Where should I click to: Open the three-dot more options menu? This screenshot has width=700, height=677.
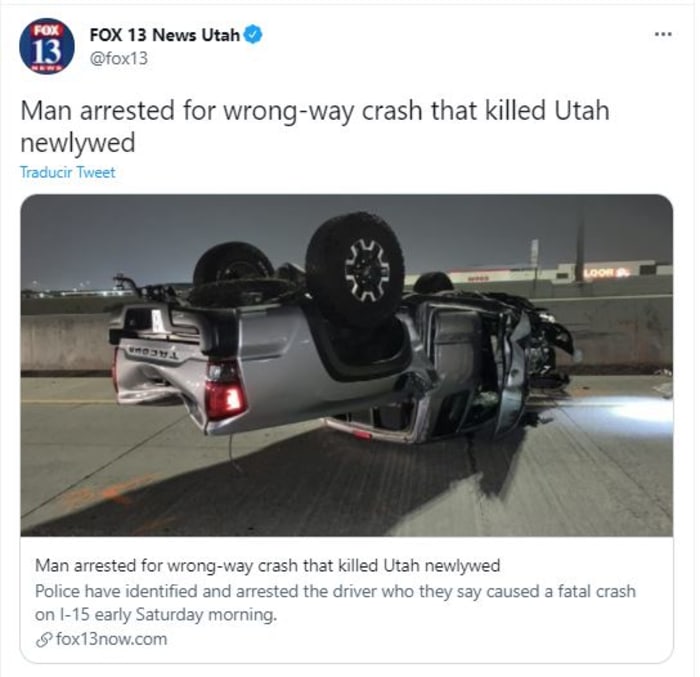[x=663, y=34]
